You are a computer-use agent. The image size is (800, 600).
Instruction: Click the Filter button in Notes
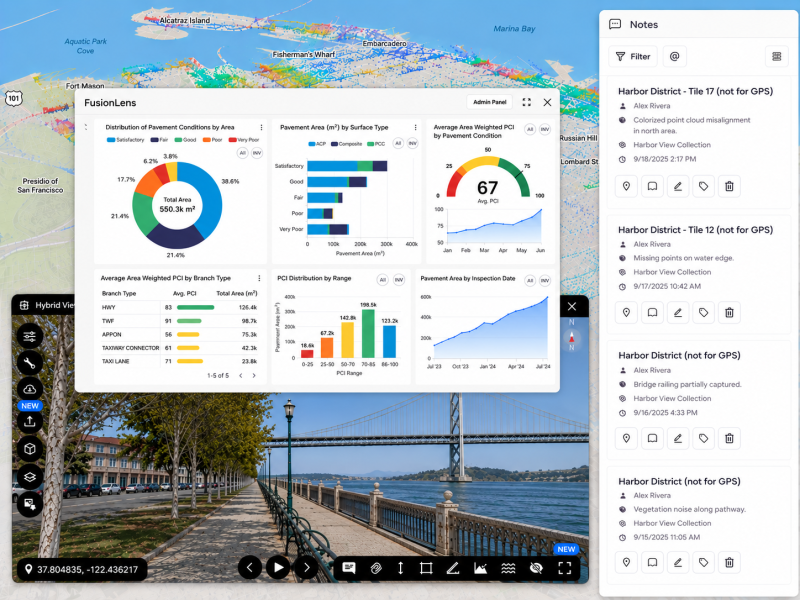pyautogui.click(x=633, y=57)
